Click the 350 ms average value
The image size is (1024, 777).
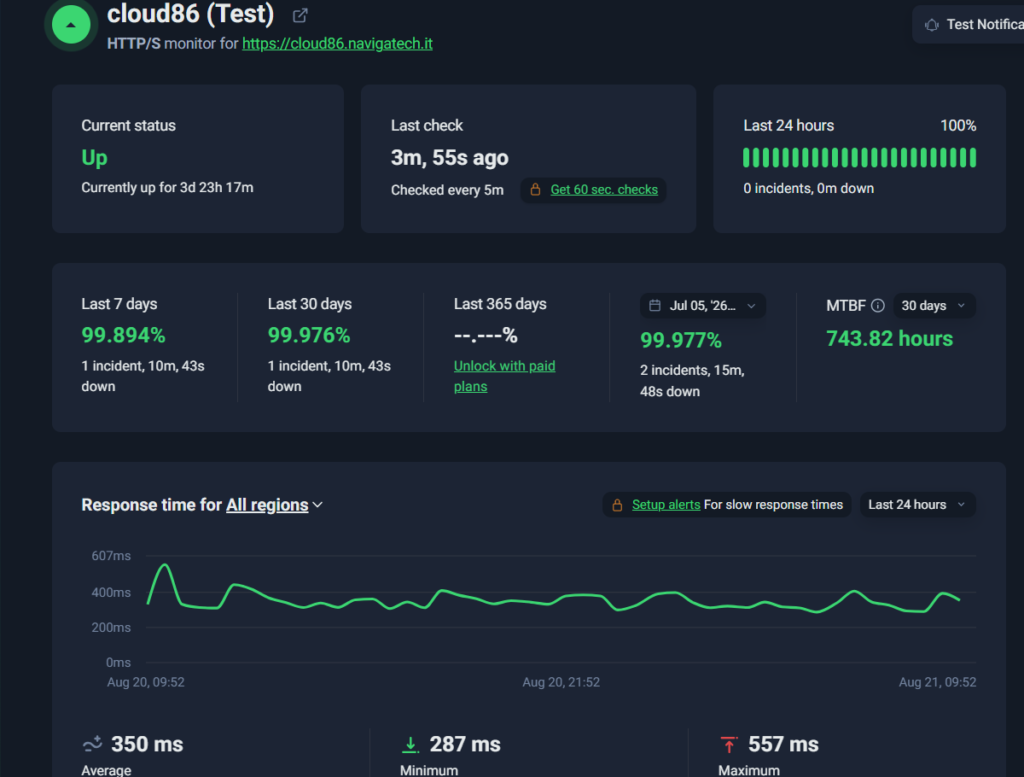tap(147, 744)
